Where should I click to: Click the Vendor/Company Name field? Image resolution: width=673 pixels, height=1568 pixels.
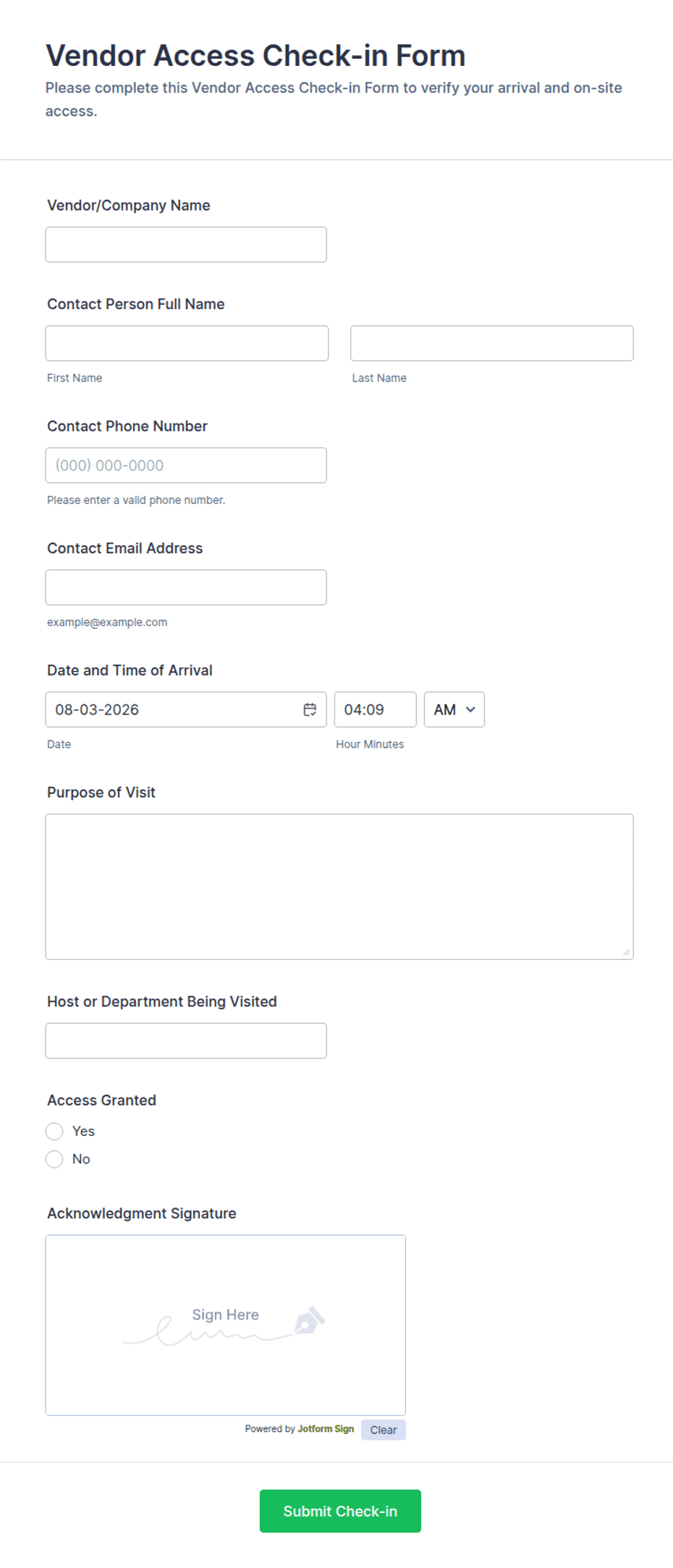click(x=186, y=245)
